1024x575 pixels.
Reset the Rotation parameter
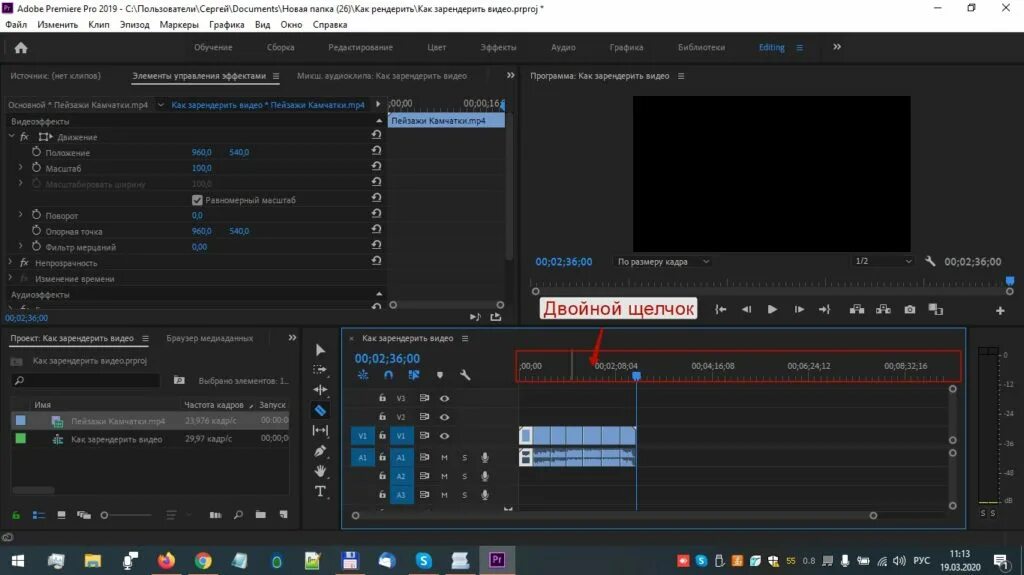point(376,213)
